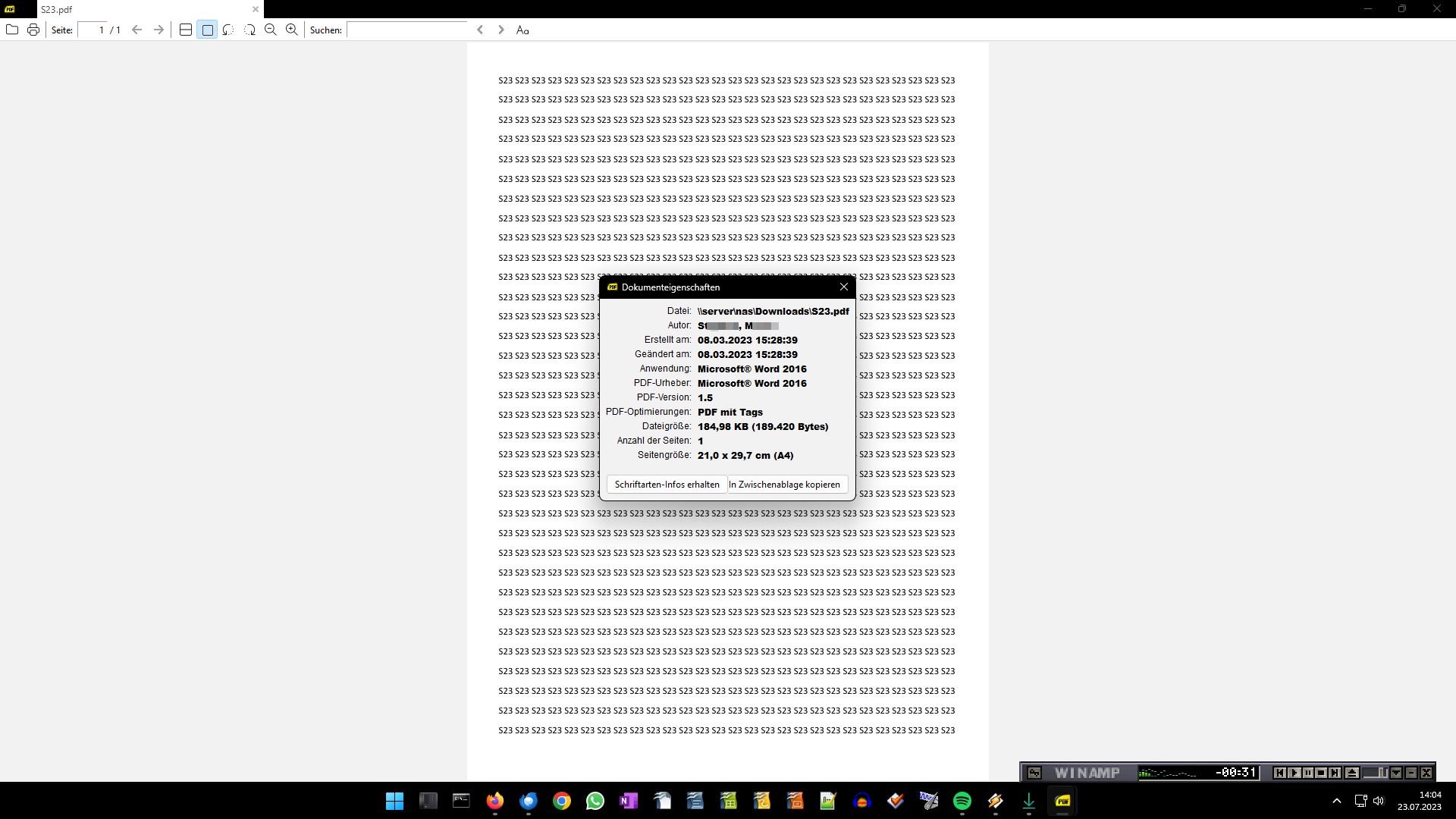Toggle match case 'Aa' search option

(x=522, y=30)
